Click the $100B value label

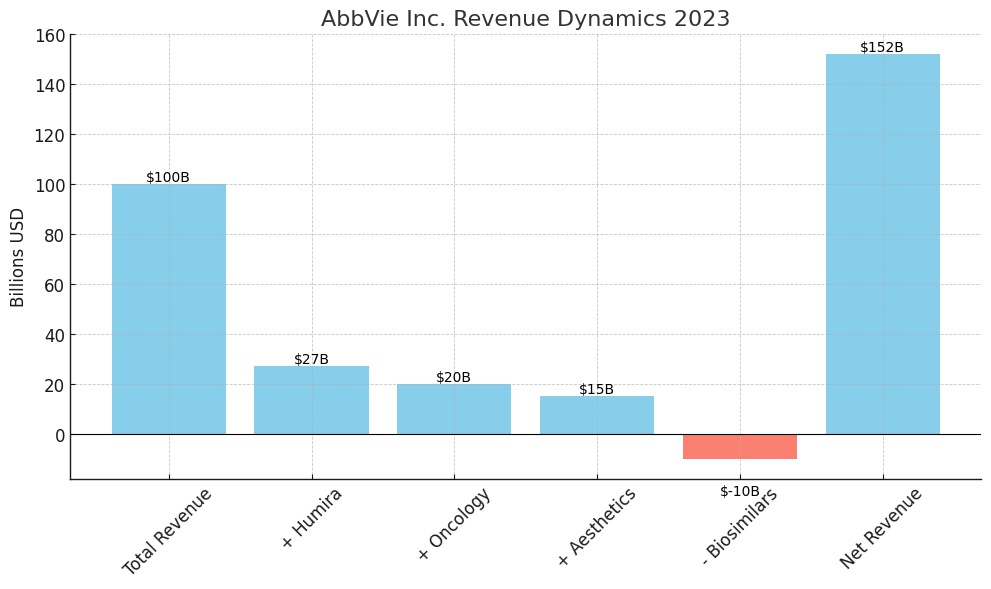tap(168, 177)
